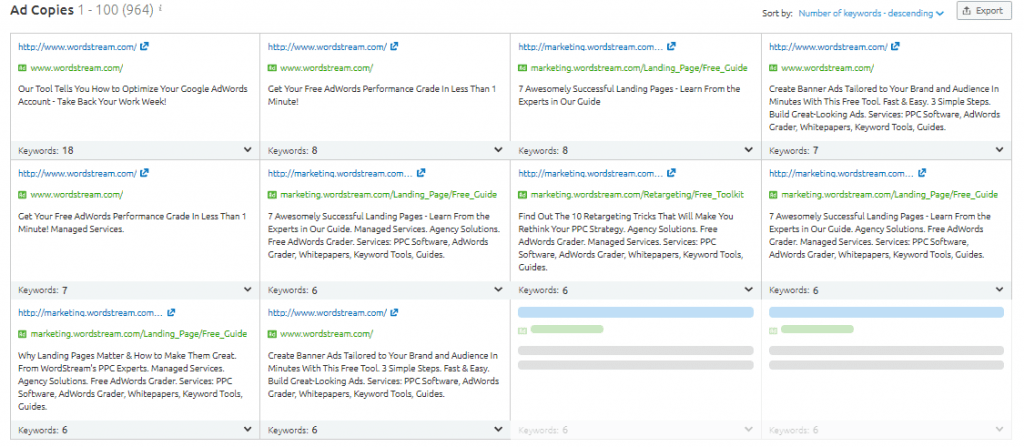Viewport: 1024px width, 447px height.
Task: Expand keywords chevron of 'Why Landing Pages Matter' ad
Action: (x=248, y=429)
